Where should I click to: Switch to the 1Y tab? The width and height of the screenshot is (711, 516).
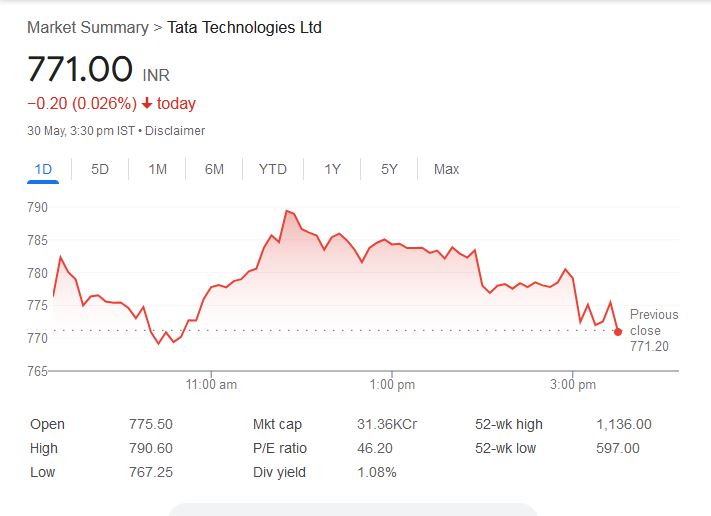point(333,169)
